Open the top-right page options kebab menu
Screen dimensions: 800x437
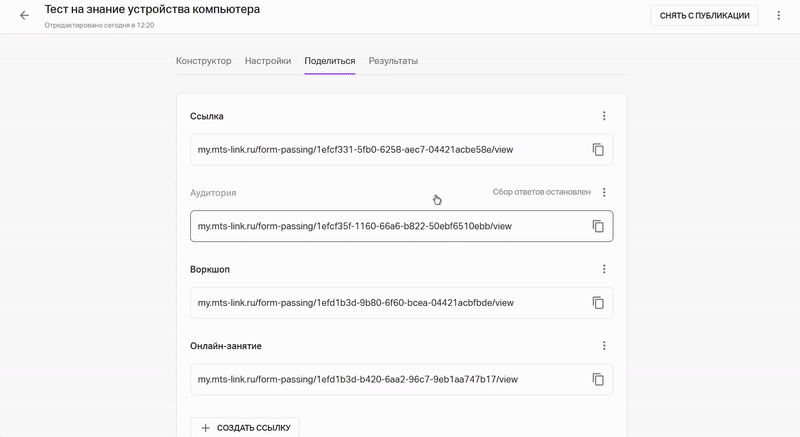point(779,16)
